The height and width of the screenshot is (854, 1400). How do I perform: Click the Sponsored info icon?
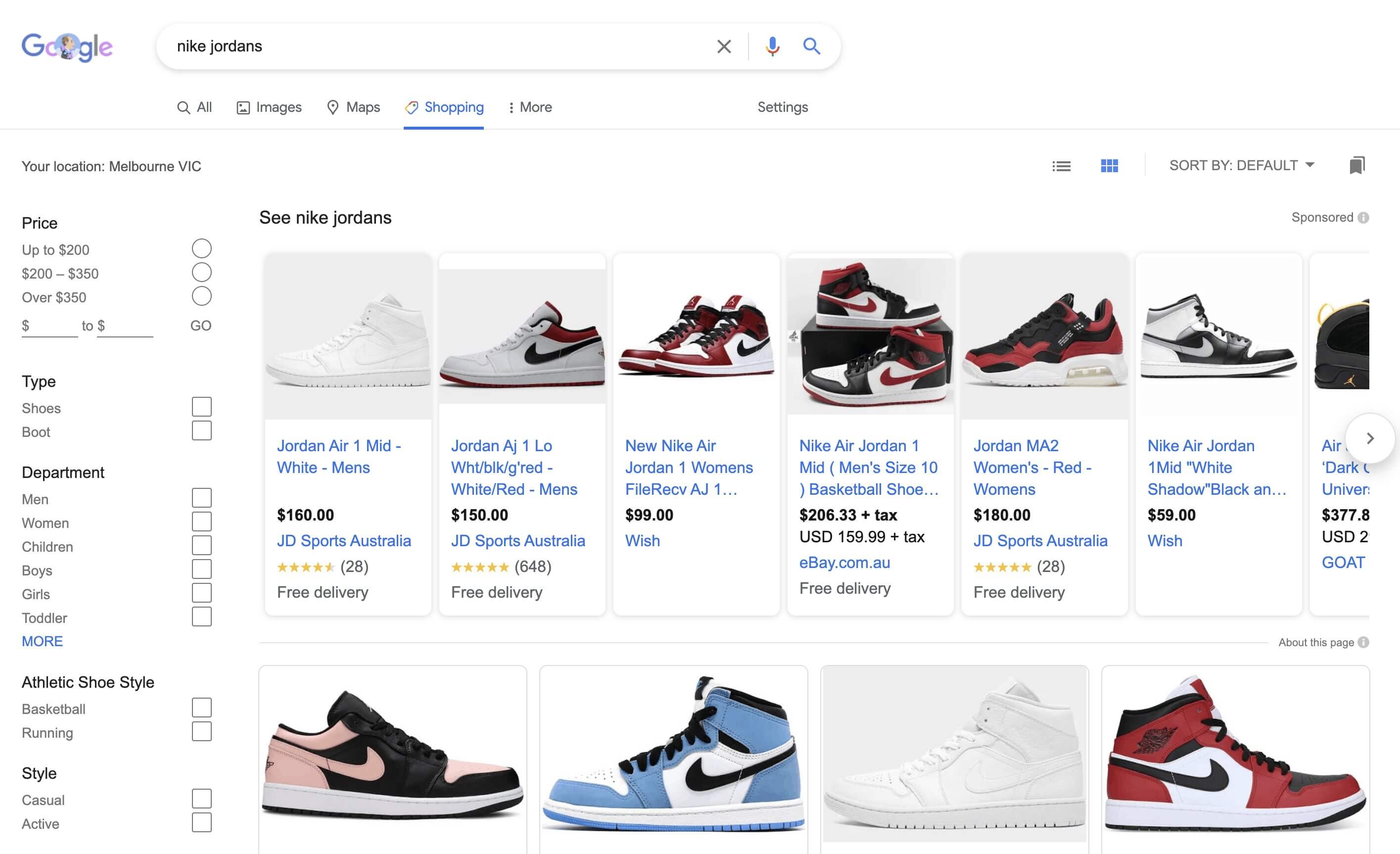[1363, 218]
